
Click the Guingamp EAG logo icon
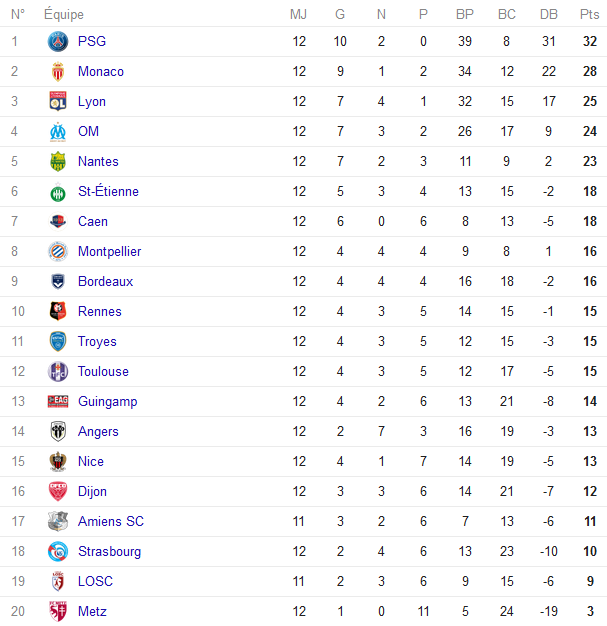(x=58, y=401)
